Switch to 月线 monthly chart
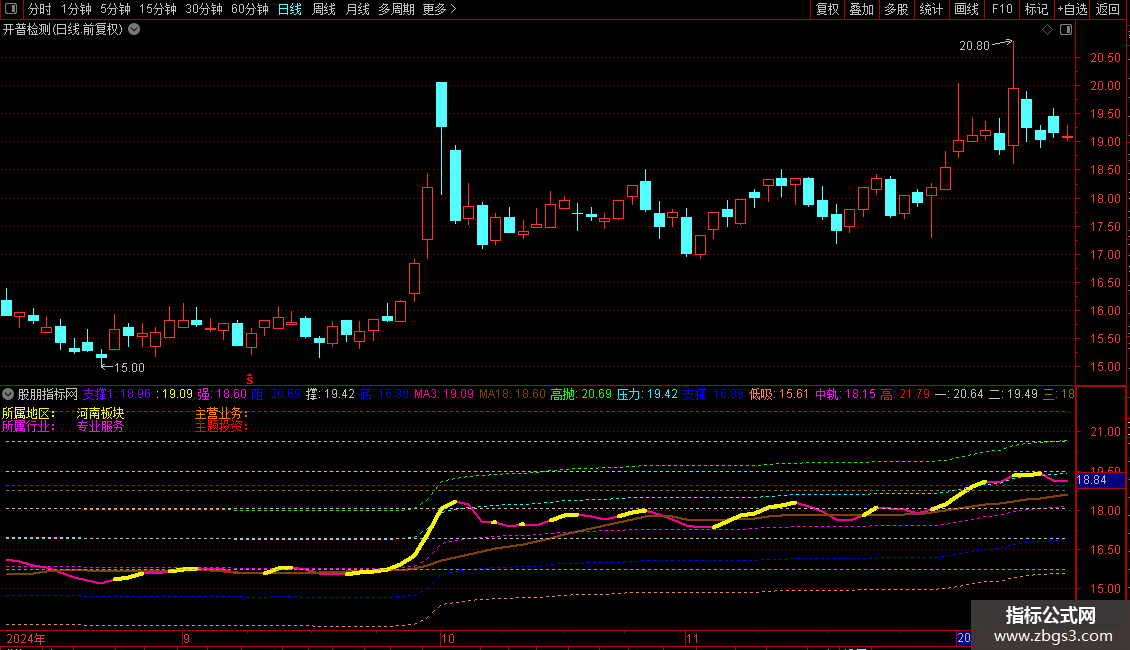The height and width of the screenshot is (650, 1130). click(x=357, y=9)
